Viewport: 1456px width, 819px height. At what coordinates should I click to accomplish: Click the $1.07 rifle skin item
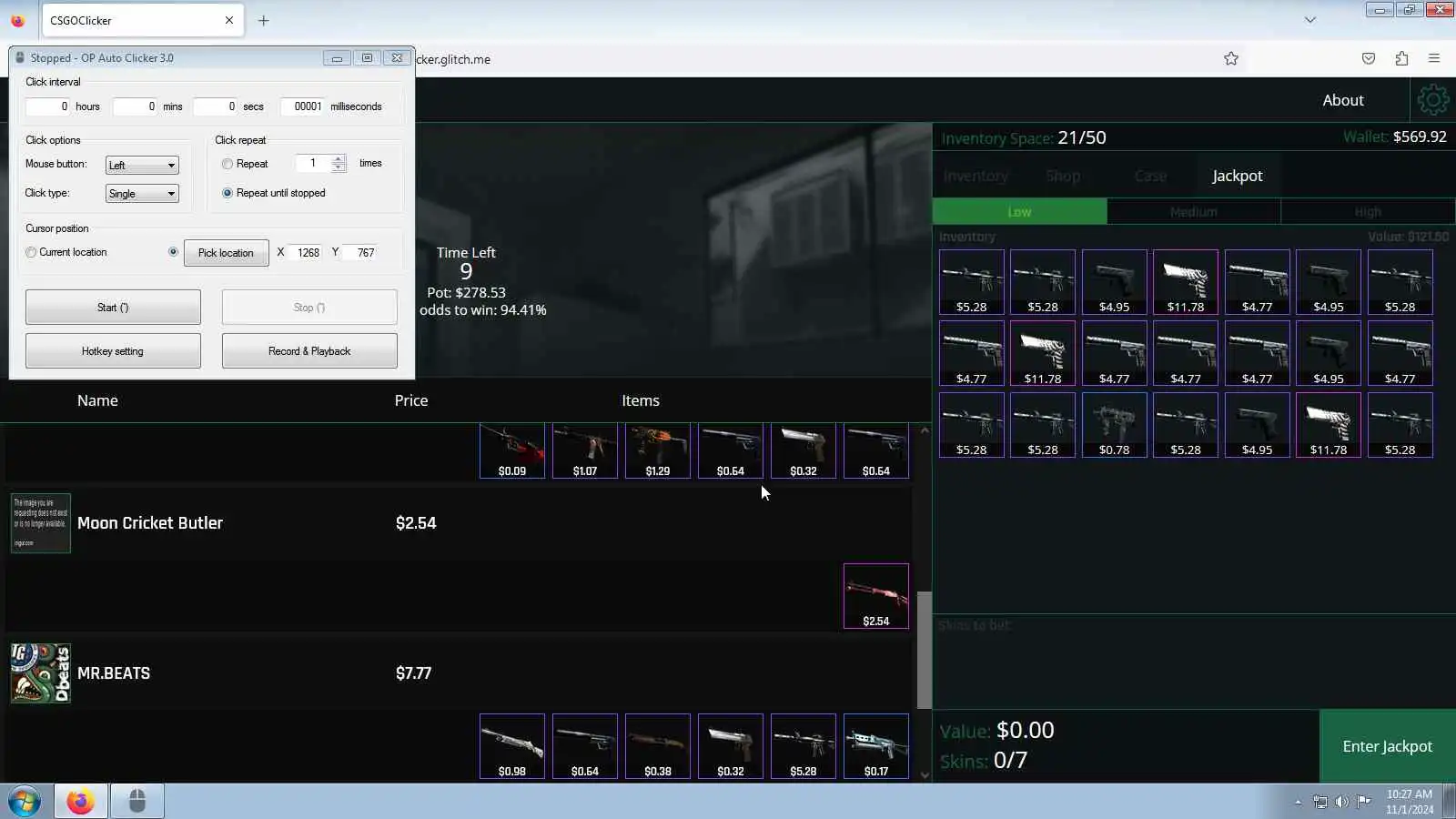tap(585, 450)
